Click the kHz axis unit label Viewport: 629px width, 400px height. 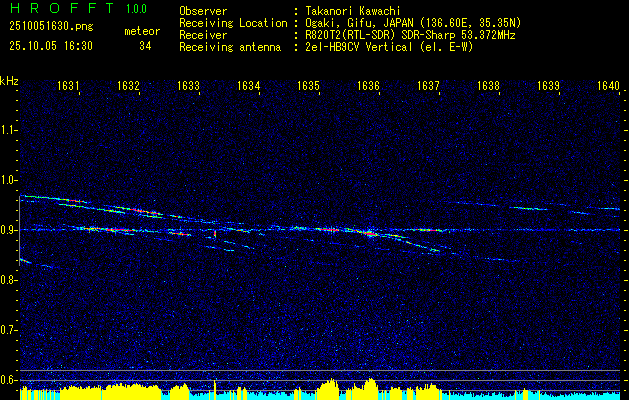tap(9, 81)
